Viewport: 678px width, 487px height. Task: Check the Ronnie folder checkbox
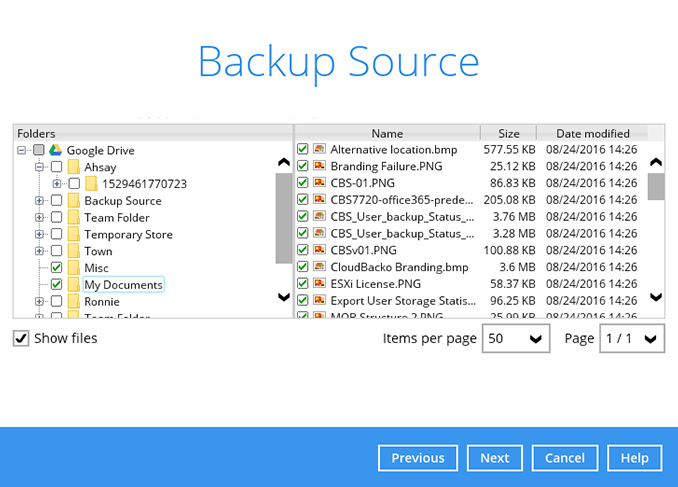56,301
